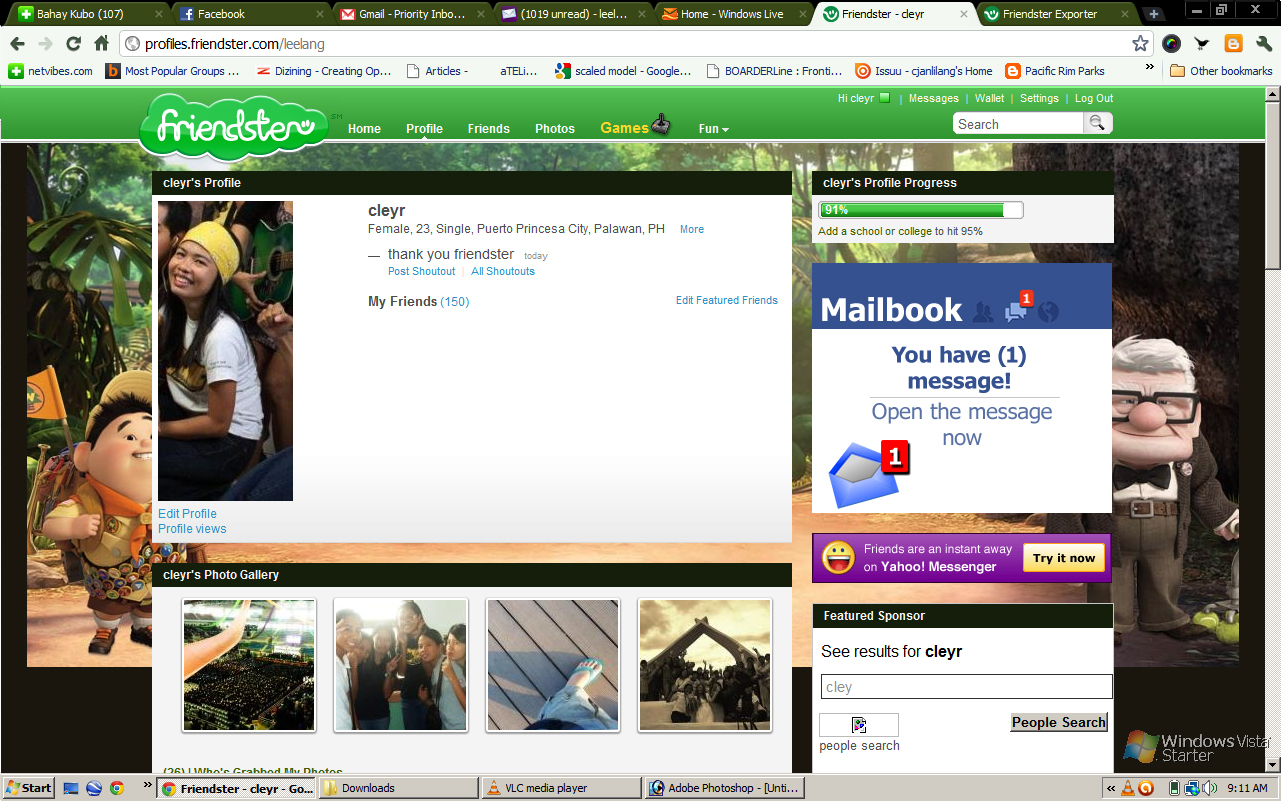Click the home icon in browser toolbar
1282x802 pixels.
(x=101, y=44)
